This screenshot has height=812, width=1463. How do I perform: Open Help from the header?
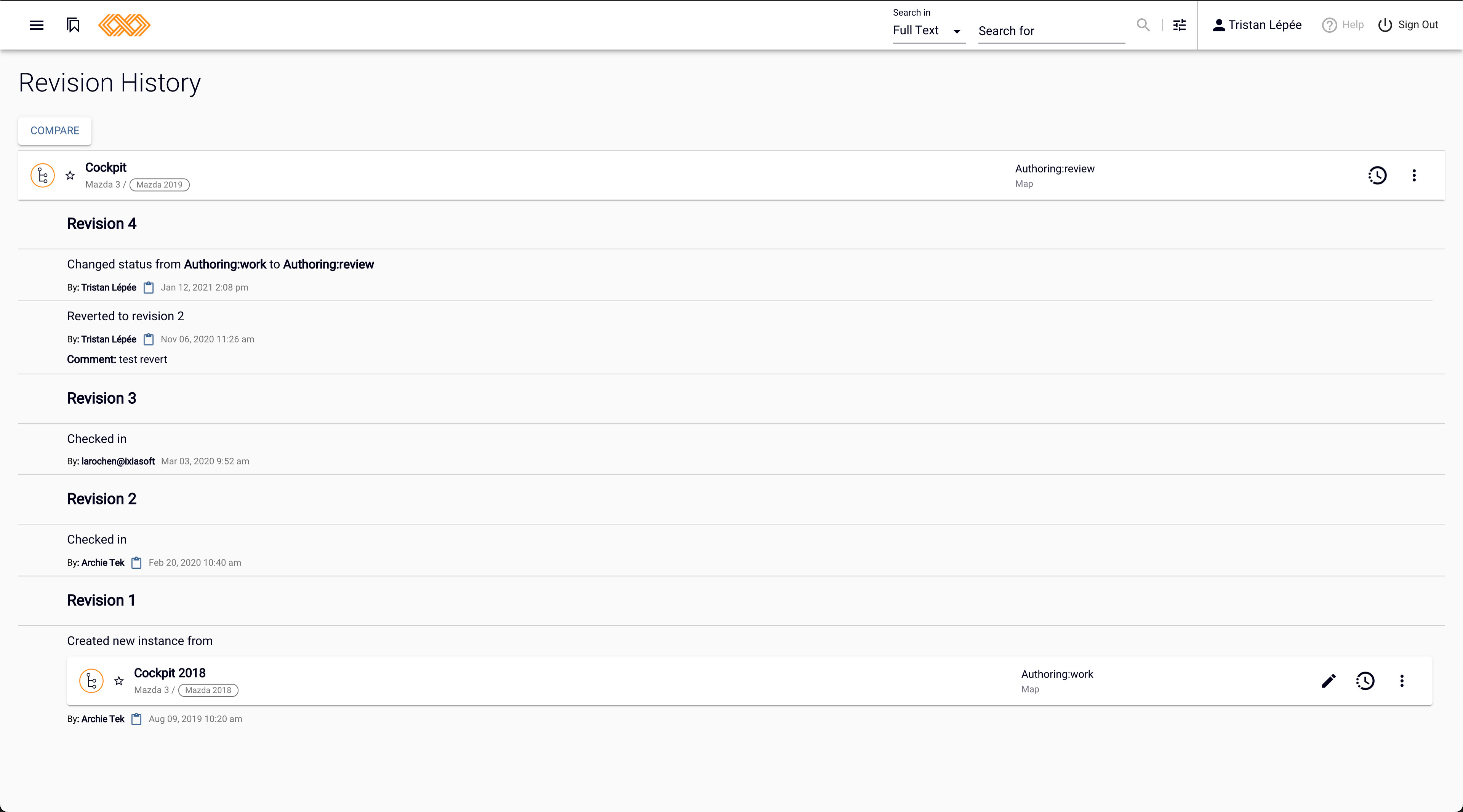(x=1343, y=25)
